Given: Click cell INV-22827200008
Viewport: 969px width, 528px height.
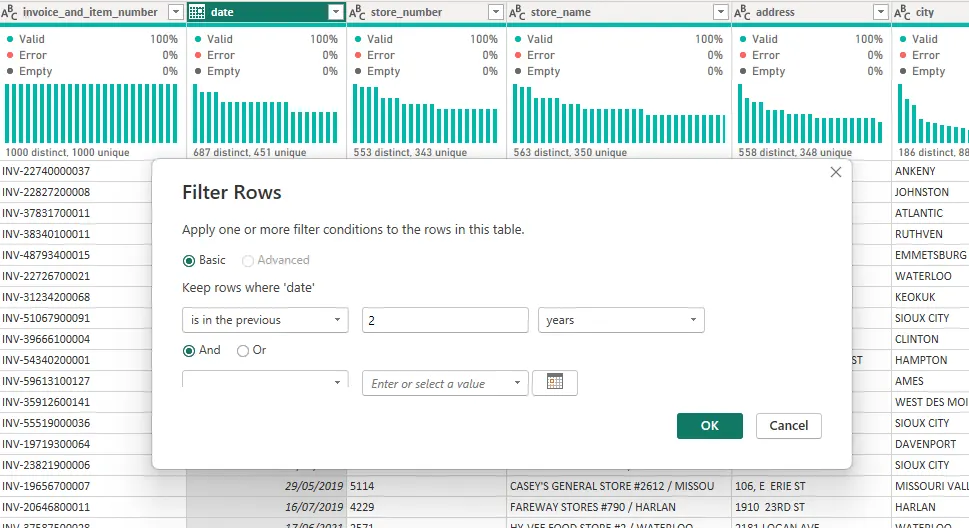Looking at the screenshot, I should point(76,192).
